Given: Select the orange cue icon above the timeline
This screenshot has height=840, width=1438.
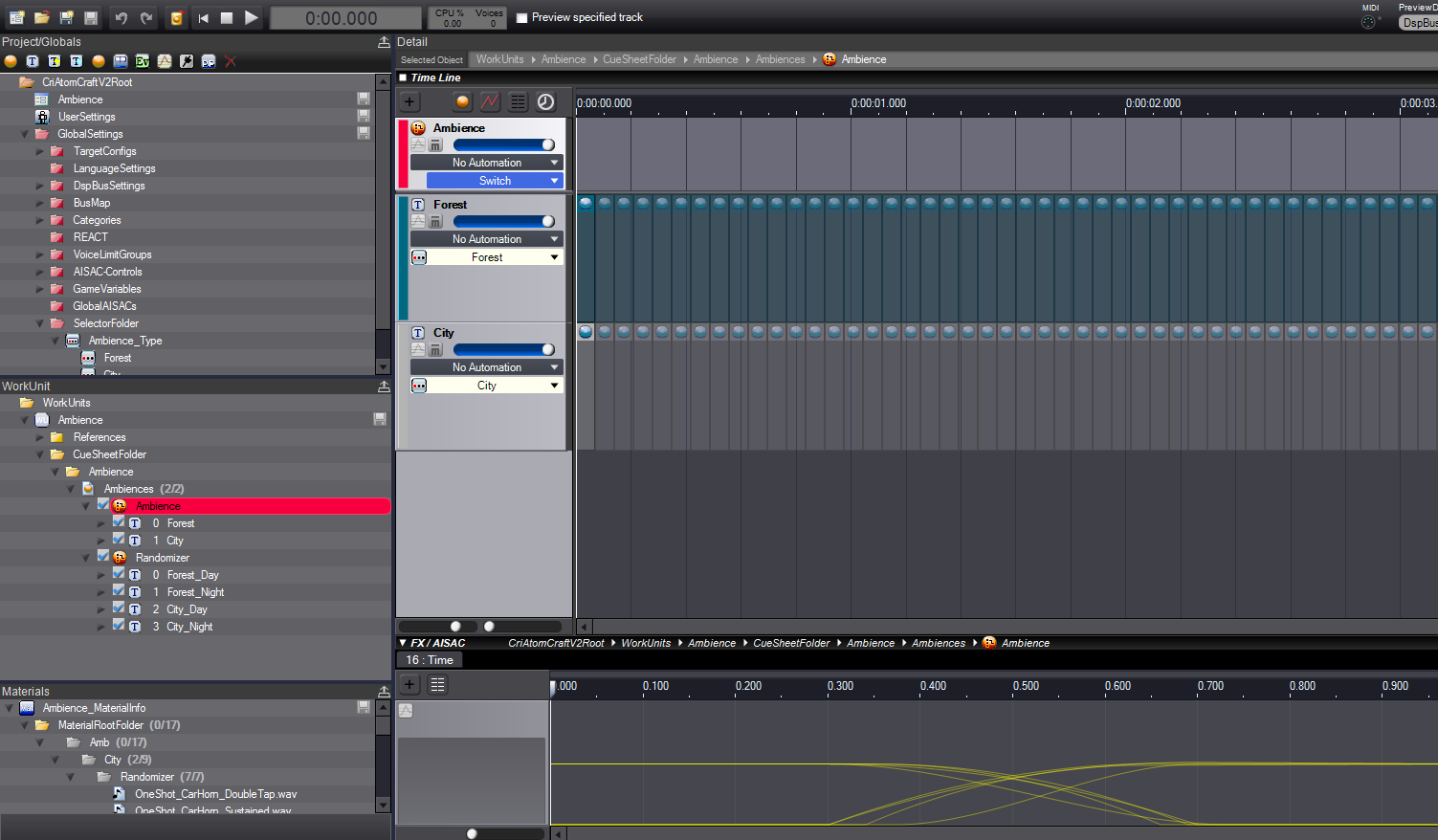Looking at the screenshot, I should [x=463, y=101].
